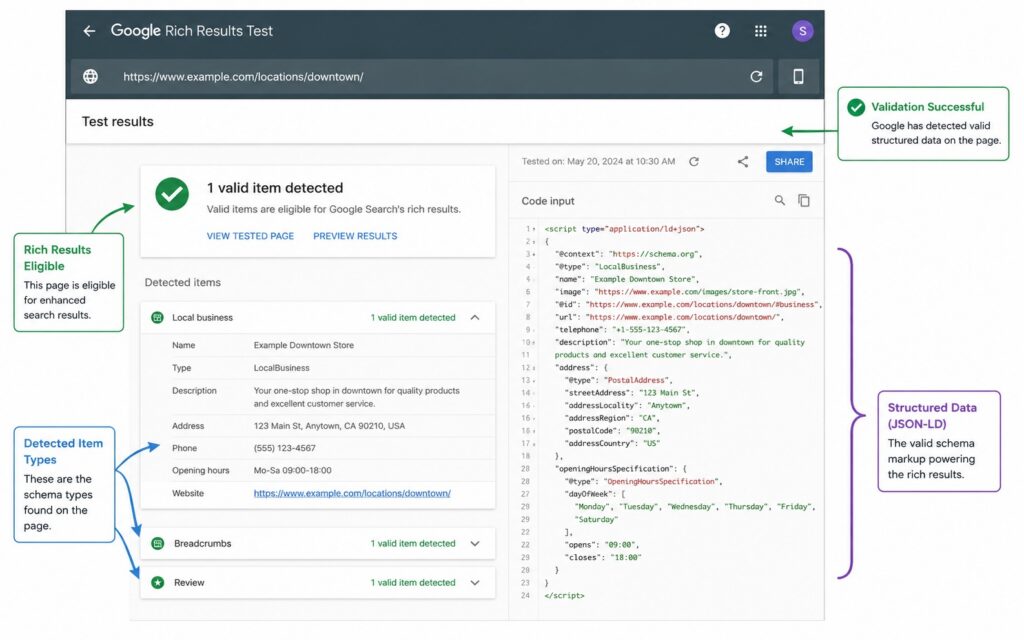Screen dimensions: 1024x640
Task: Click the share network icon
Action: (x=743, y=161)
